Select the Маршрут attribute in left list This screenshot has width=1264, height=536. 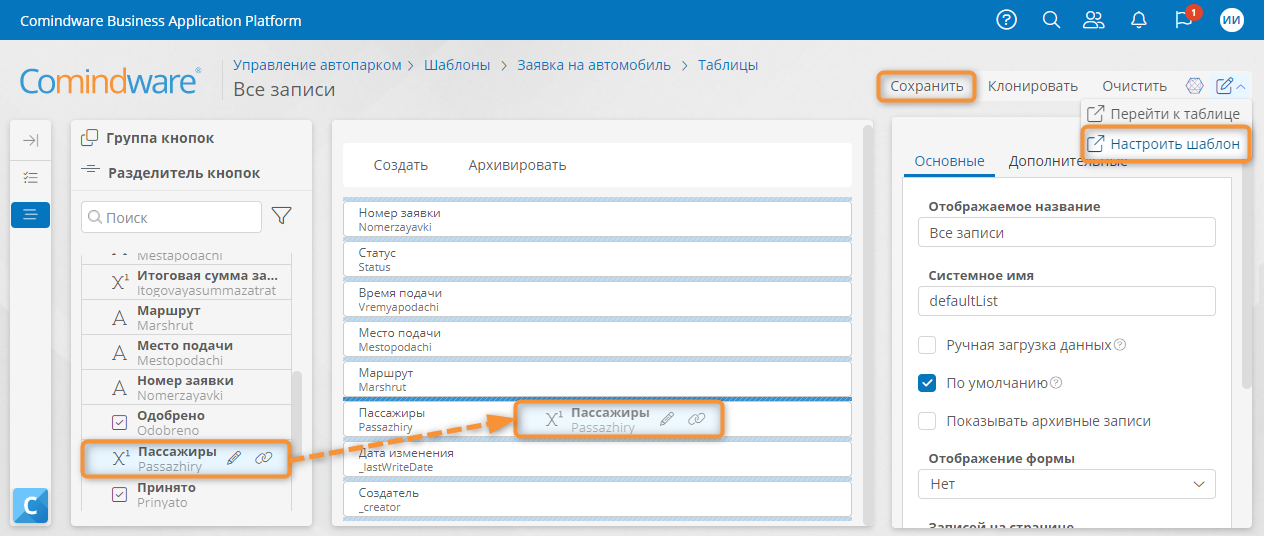[186, 318]
